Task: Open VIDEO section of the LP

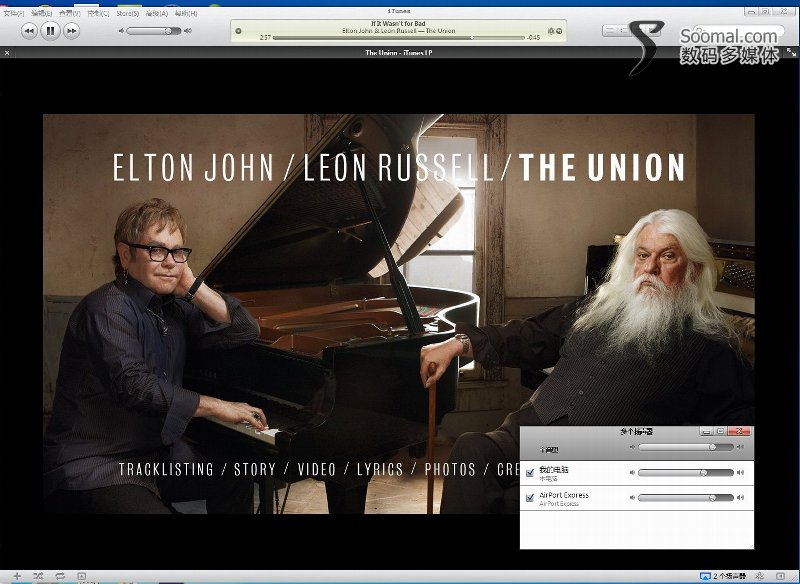Action: pos(317,469)
